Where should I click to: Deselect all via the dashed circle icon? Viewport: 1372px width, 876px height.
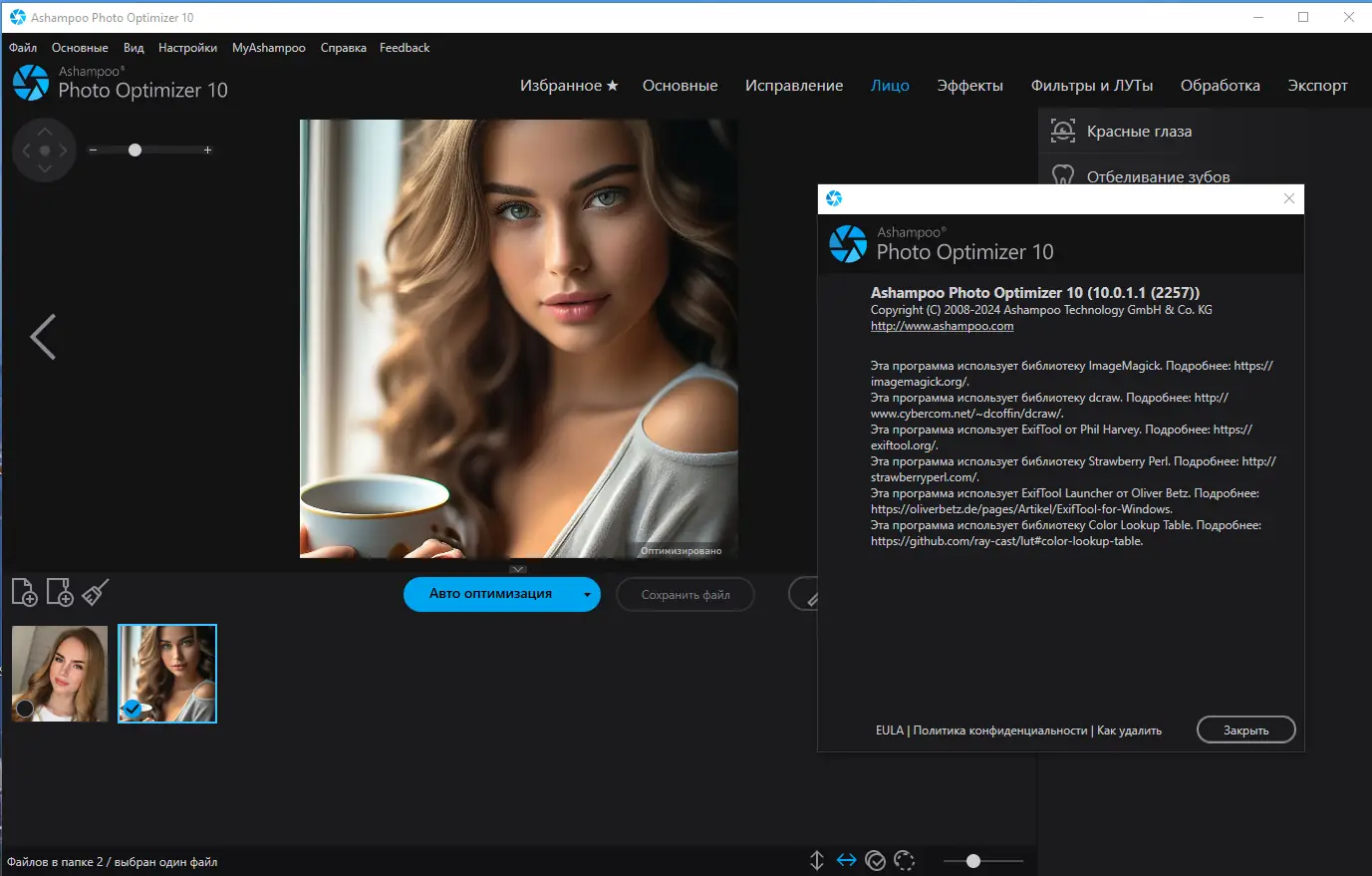click(x=905, y=859)
